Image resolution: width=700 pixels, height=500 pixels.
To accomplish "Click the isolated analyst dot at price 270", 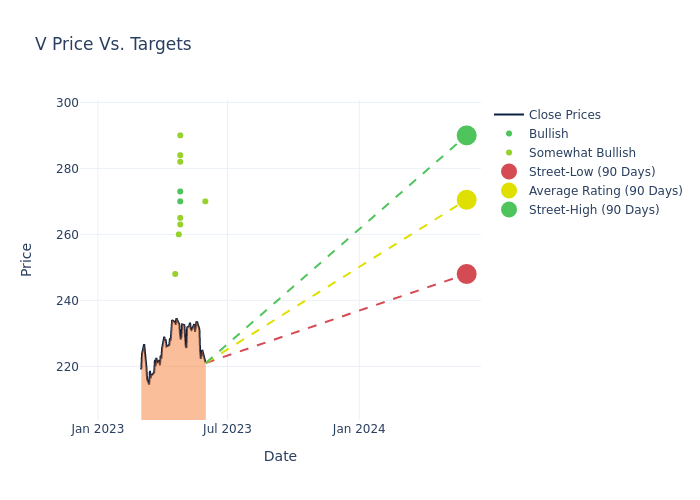I will (205, 201).
